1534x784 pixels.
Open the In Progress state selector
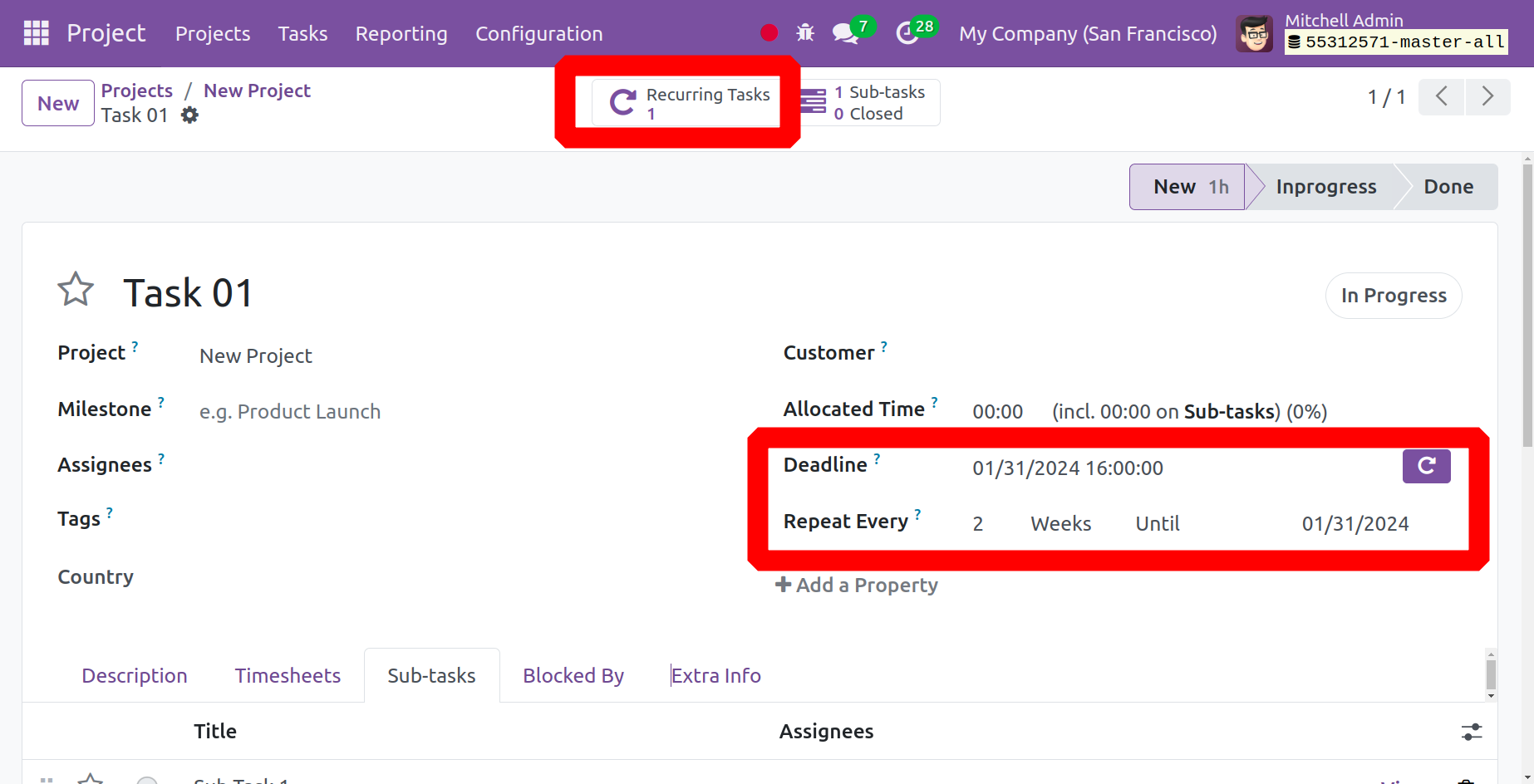[1394, 296]
